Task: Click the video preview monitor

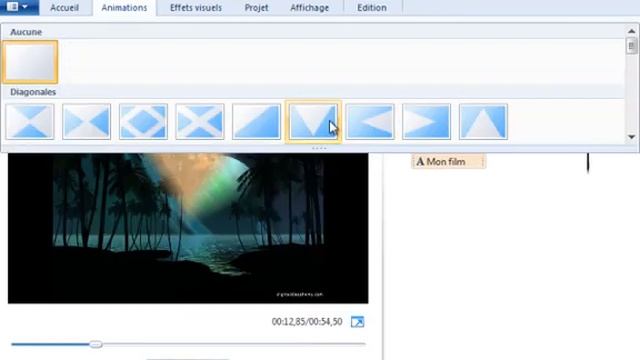Action: (x=188, y=228)
